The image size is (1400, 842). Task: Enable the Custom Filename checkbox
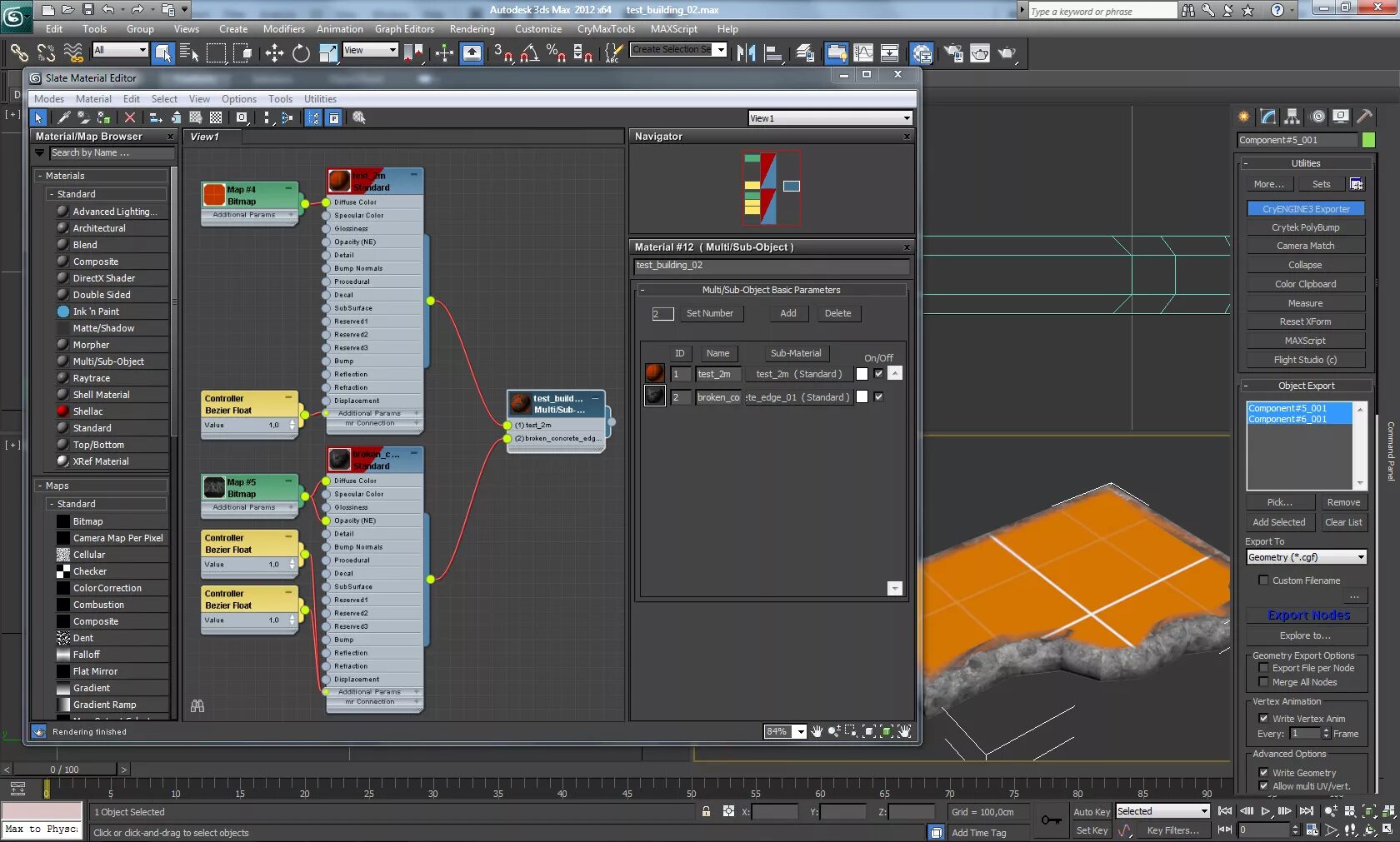pos(1263,580)
